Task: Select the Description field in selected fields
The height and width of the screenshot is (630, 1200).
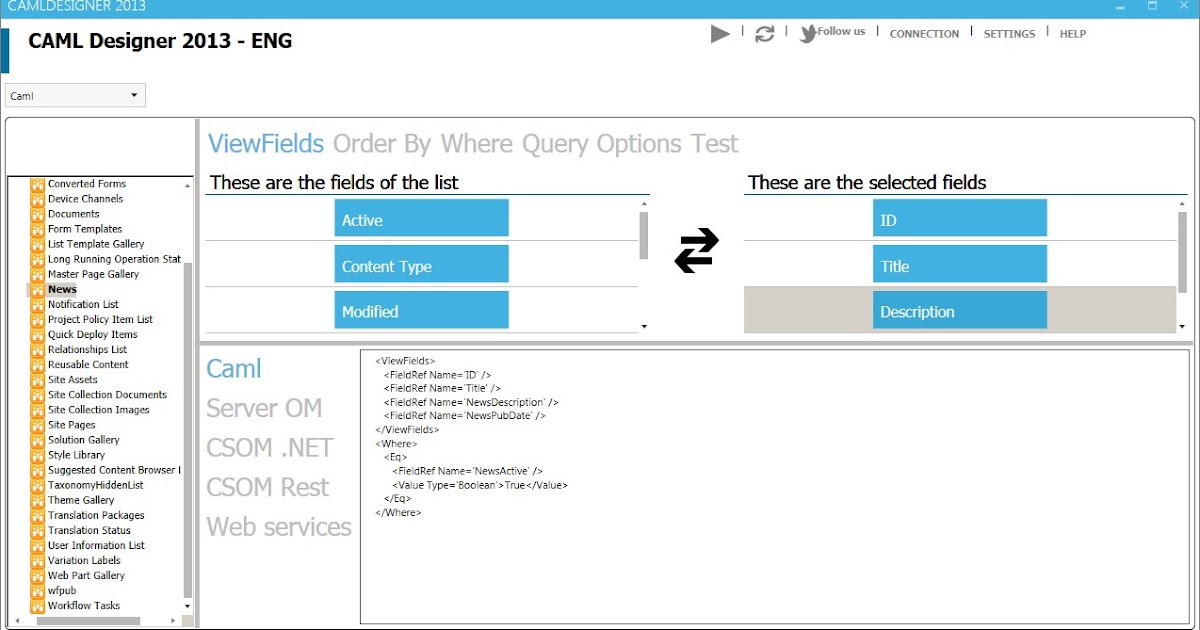Action: point(959,310)
